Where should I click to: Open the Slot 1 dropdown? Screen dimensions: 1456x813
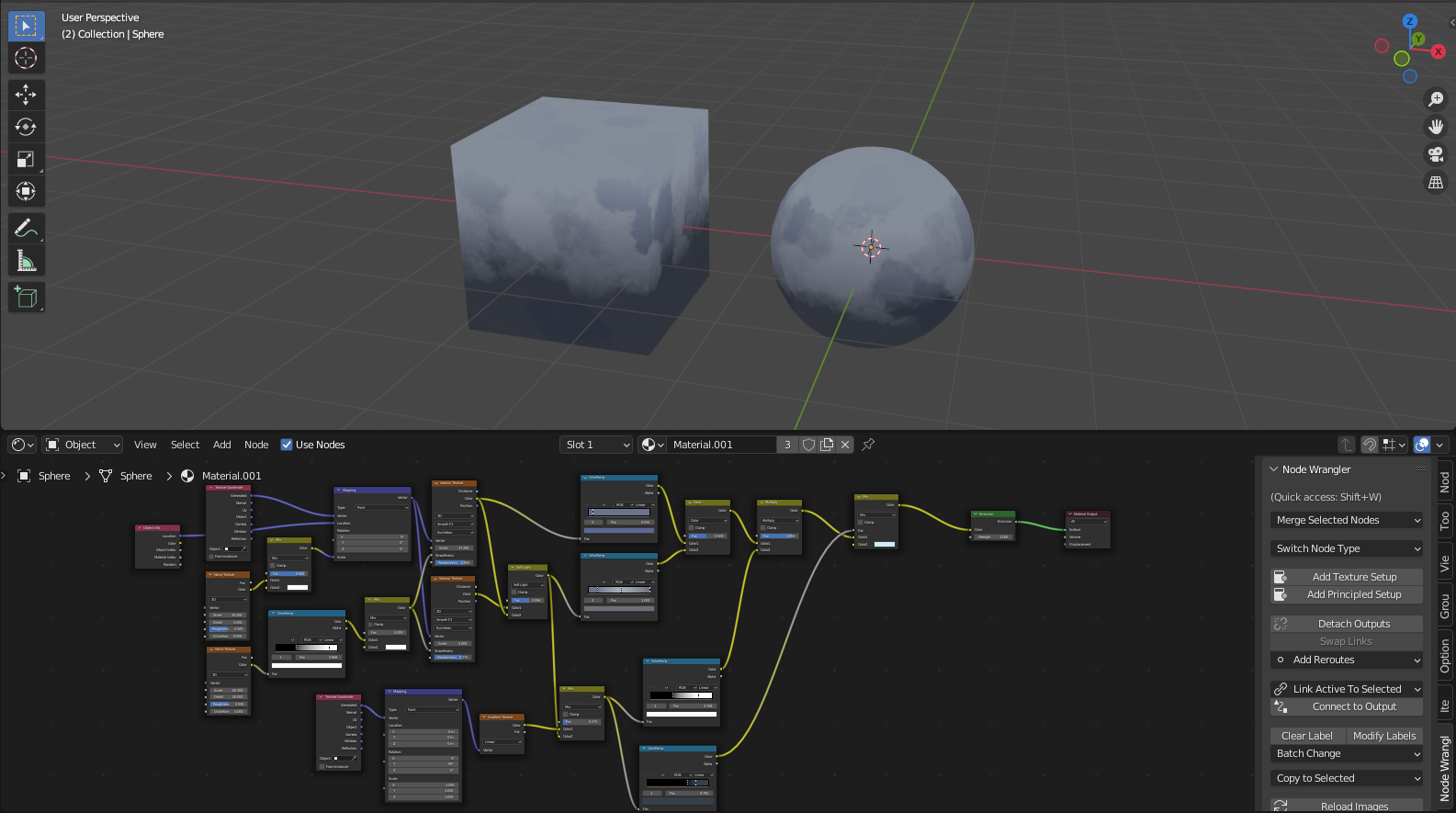597,445
